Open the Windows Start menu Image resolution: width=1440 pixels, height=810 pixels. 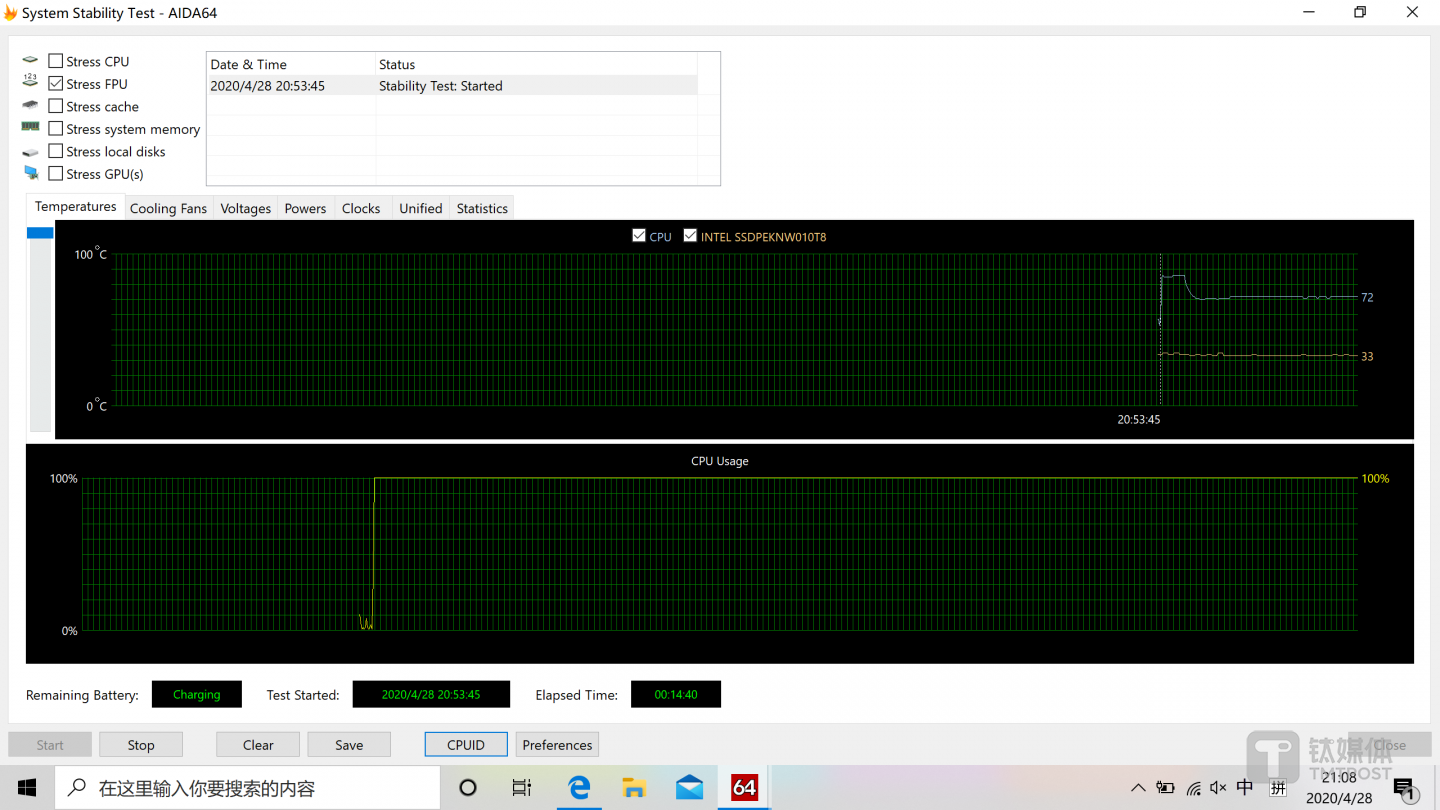click(x=27, y=788)
